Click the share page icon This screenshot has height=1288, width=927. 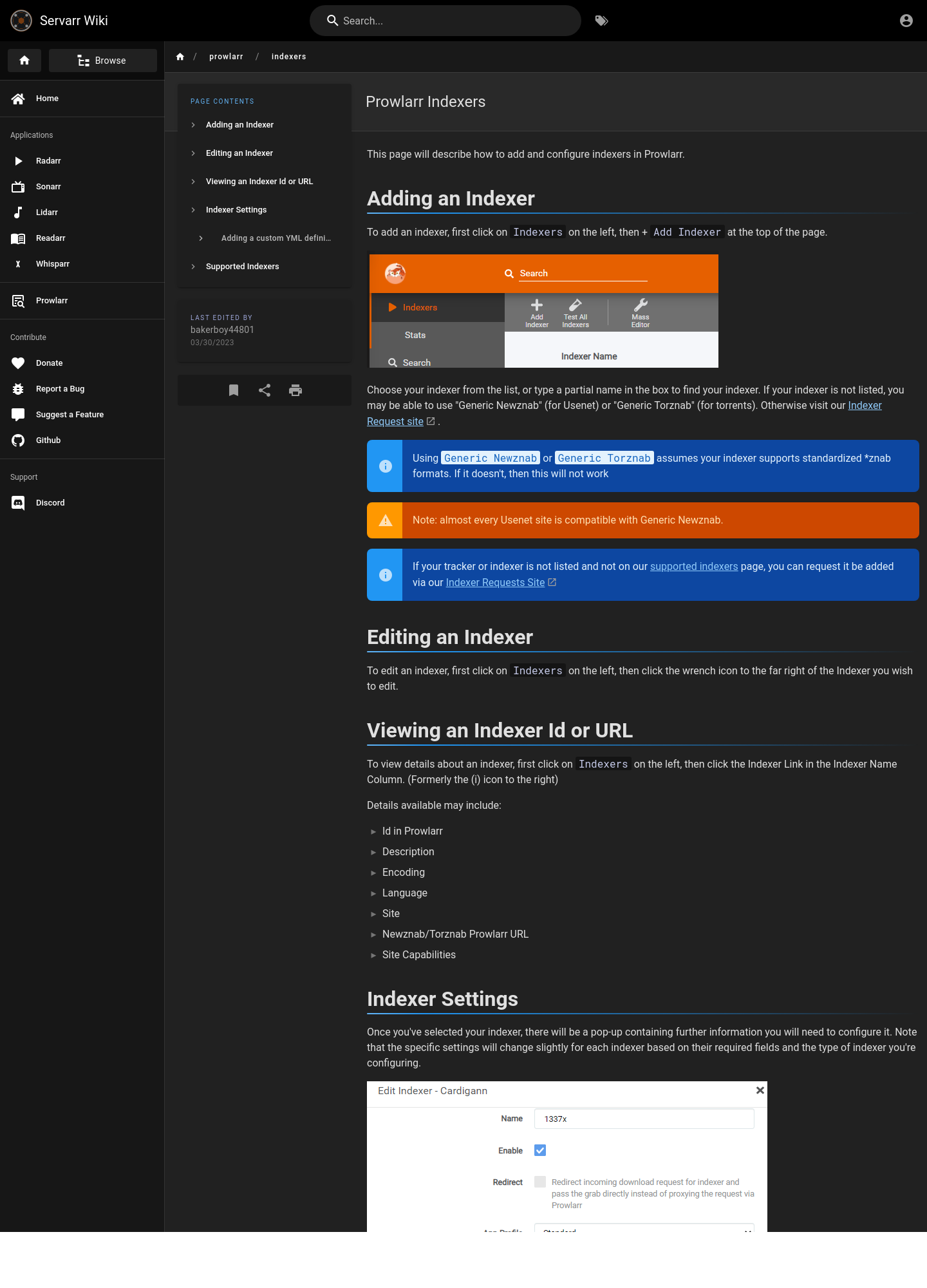click(x=265, y=390)
